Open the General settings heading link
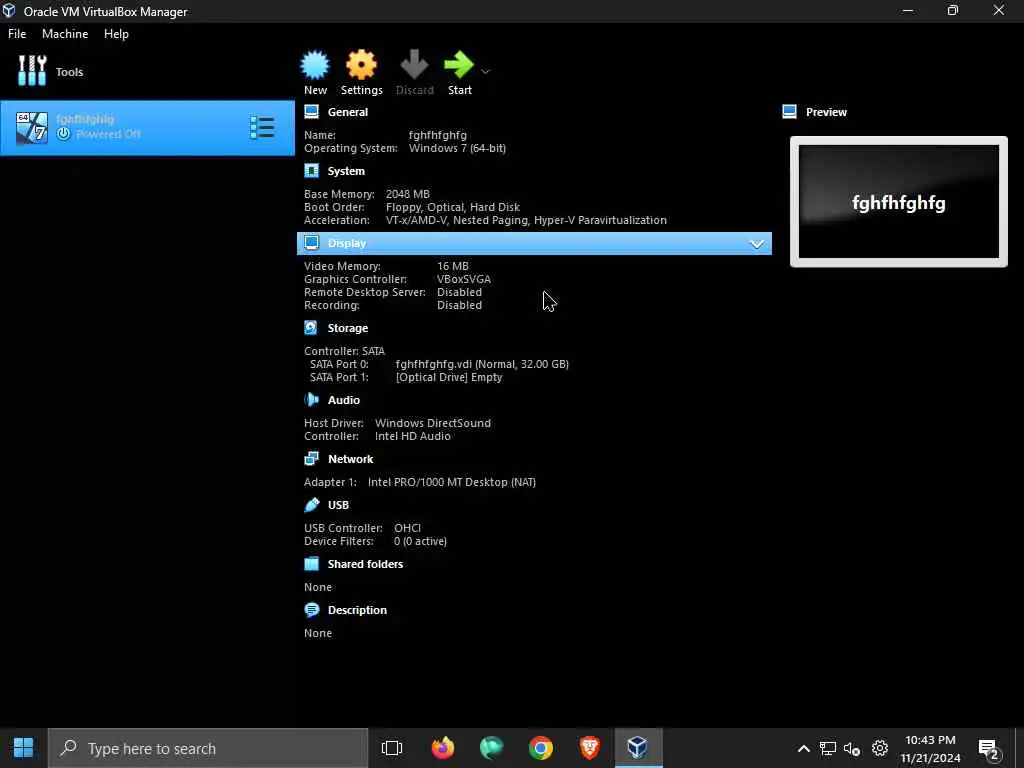Image resolution: width=1024 pixels, height=768 pixels. click(347, 112)
